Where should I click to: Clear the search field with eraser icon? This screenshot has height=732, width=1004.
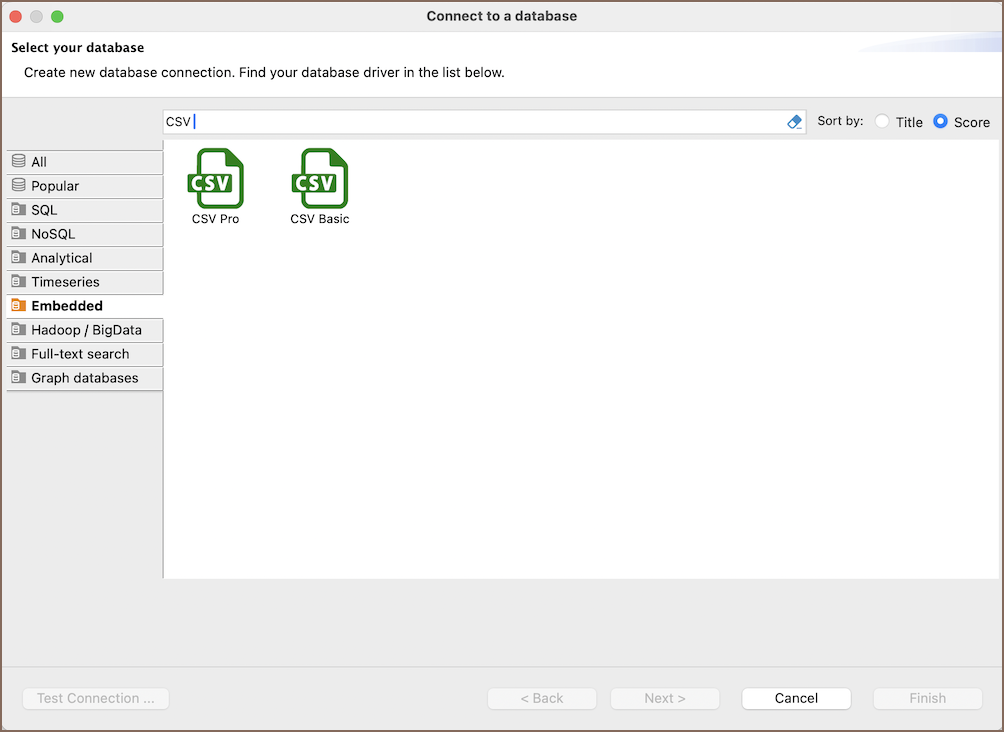[x=795, y=122]
